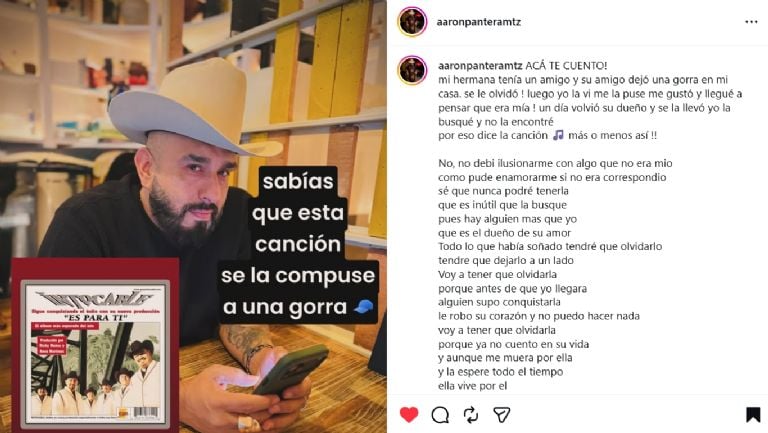
Task: Click the phone held in the photo
Action: [x=290, y=369]
